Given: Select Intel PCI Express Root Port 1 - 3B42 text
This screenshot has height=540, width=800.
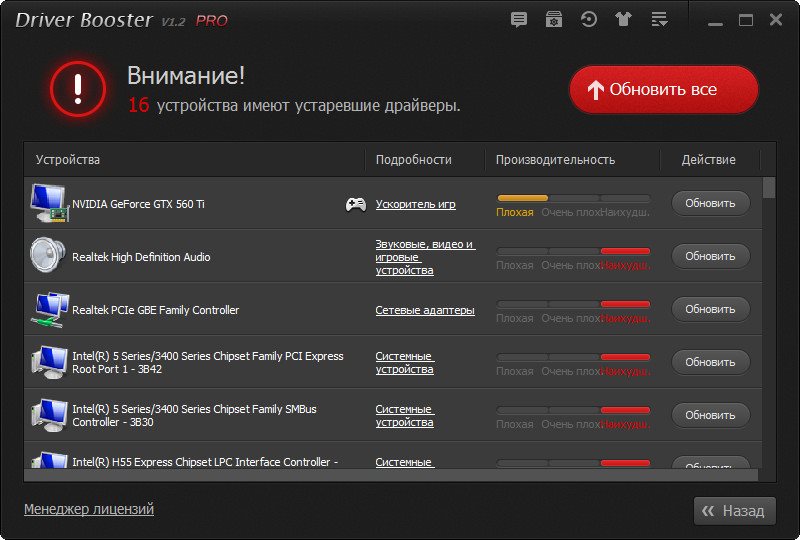Looking at the screenshot, I should coord(208,362).
